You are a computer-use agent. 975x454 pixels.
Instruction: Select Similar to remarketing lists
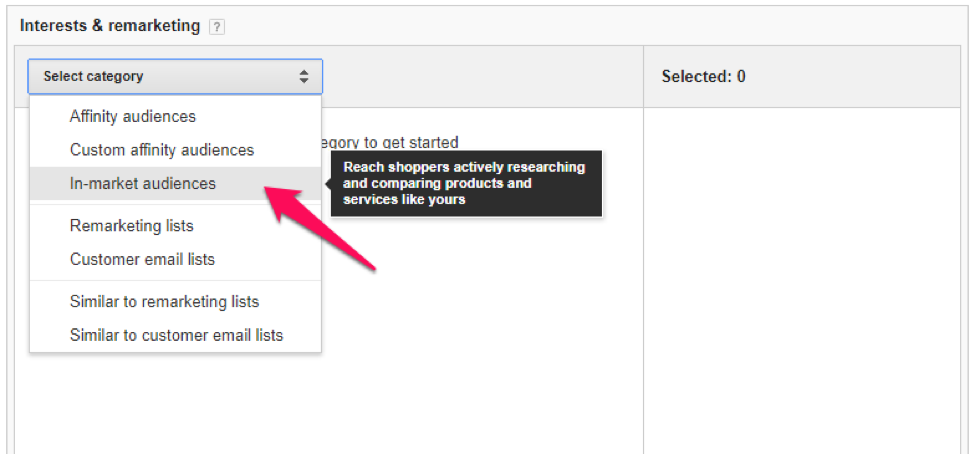(164, 302)
